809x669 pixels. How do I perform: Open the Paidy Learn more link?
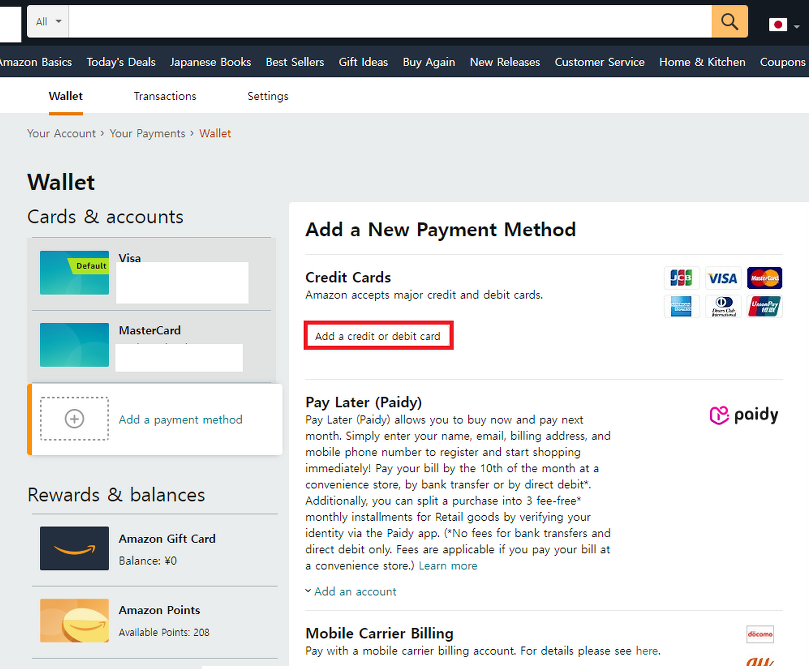point(448,566)
